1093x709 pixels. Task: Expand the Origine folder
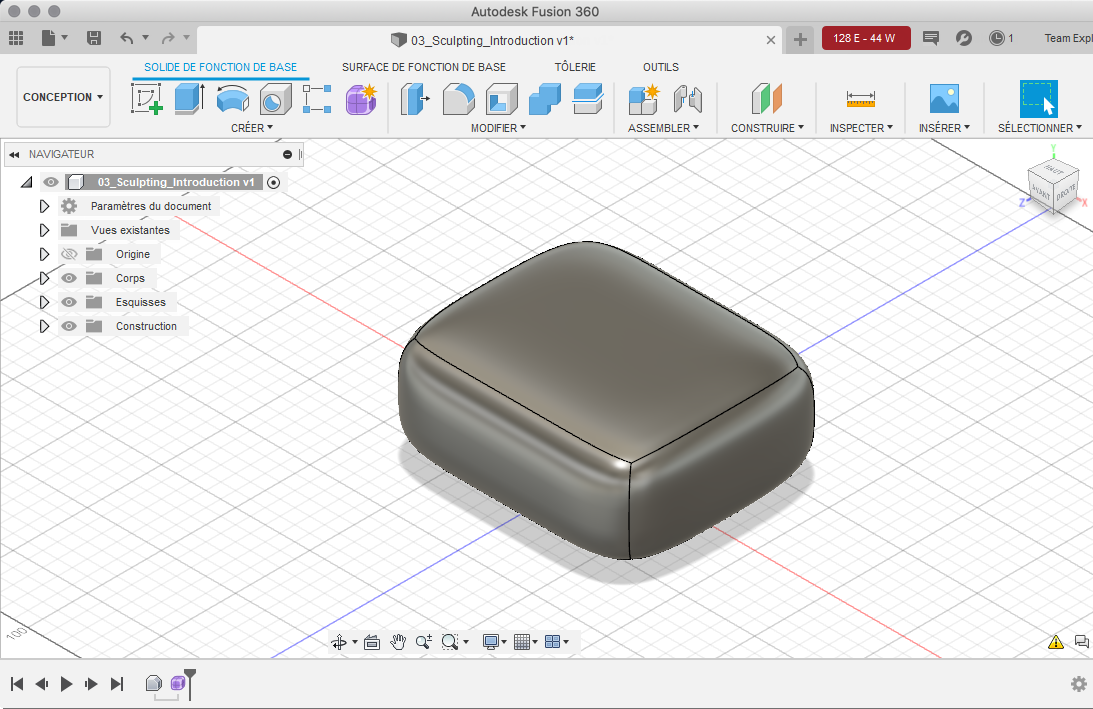44,254
